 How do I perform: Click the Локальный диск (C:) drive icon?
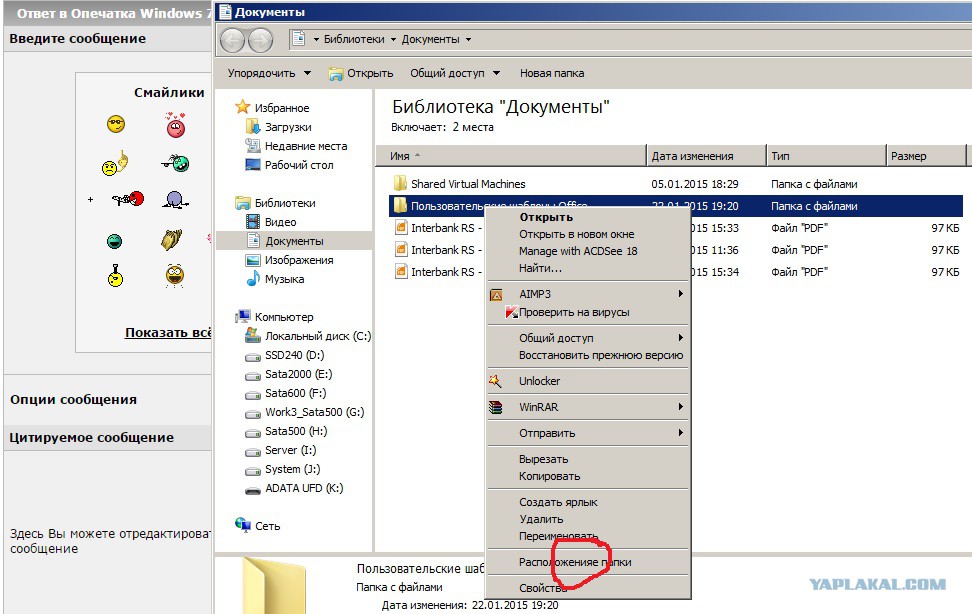(x=252, y=336)
